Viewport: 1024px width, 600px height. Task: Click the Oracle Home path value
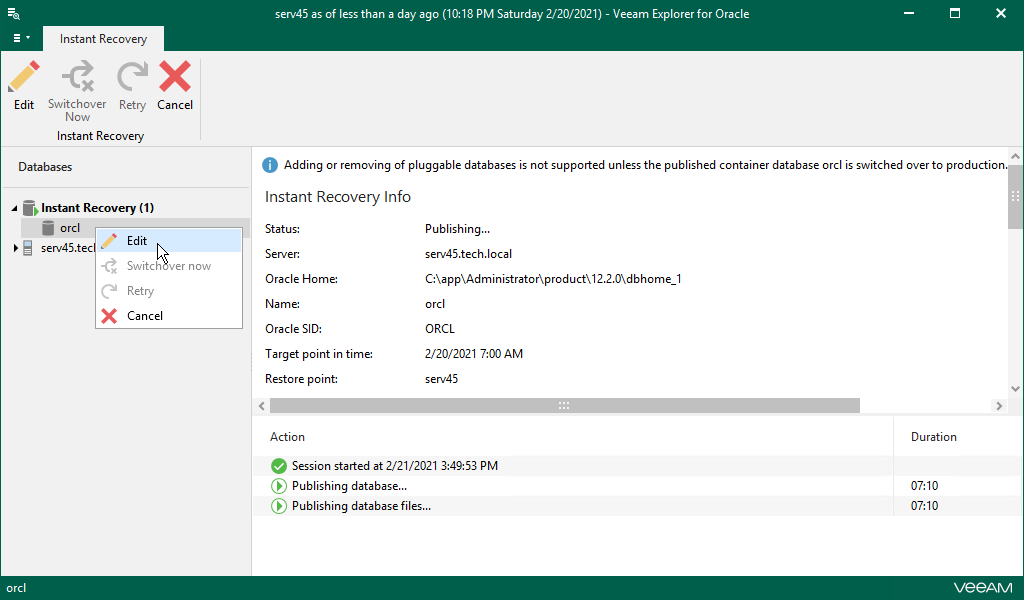pyautogui.click(x=553, y=279)
